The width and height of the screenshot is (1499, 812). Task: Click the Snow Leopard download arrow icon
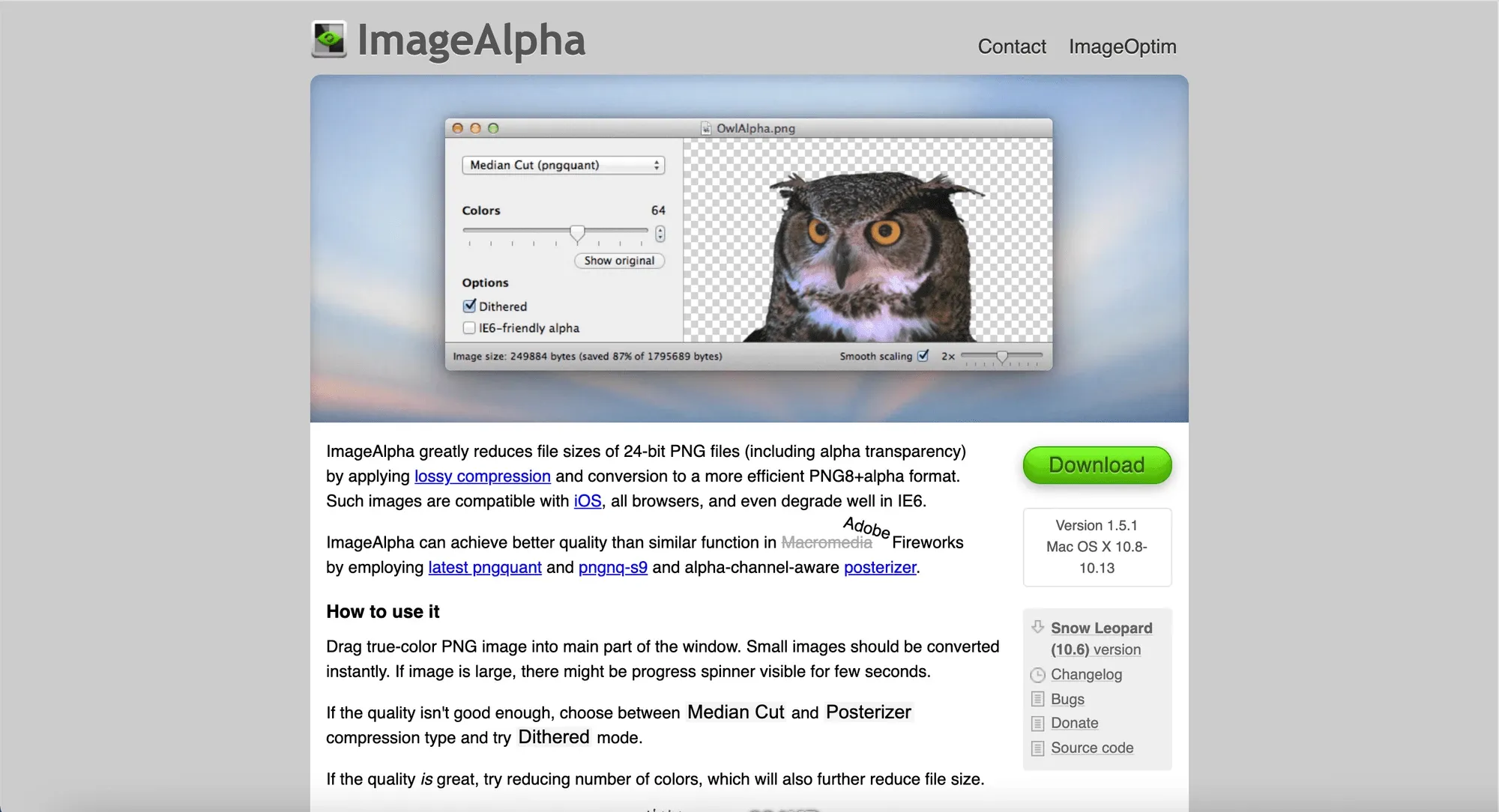coord(1037,627)
